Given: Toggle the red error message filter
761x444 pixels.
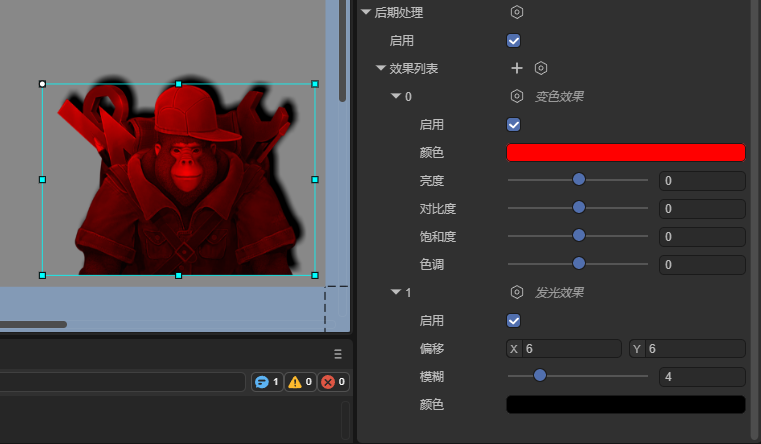Looking at the screenshot, I should (334, 382).
